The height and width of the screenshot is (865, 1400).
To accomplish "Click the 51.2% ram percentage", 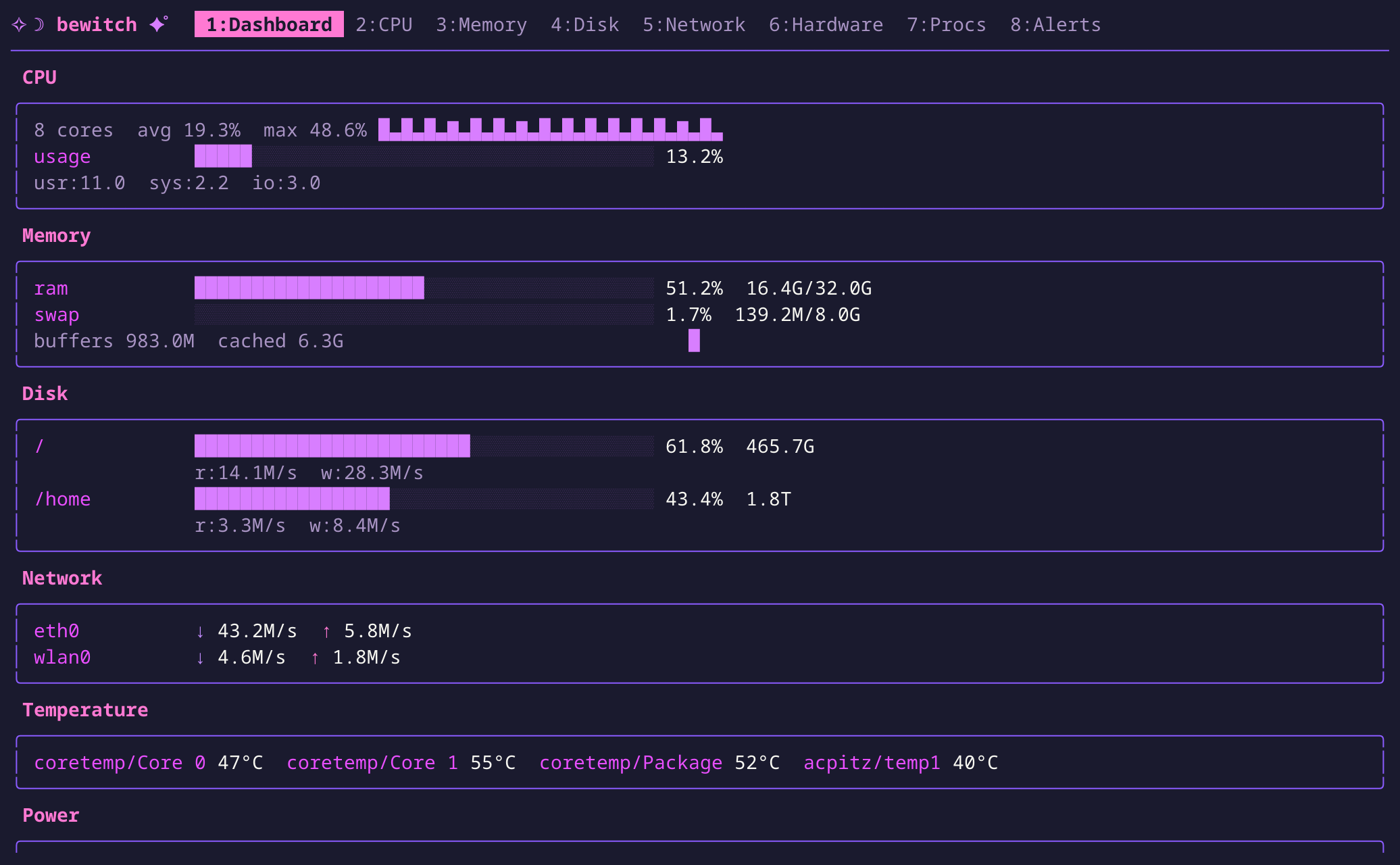I will 694,288.
